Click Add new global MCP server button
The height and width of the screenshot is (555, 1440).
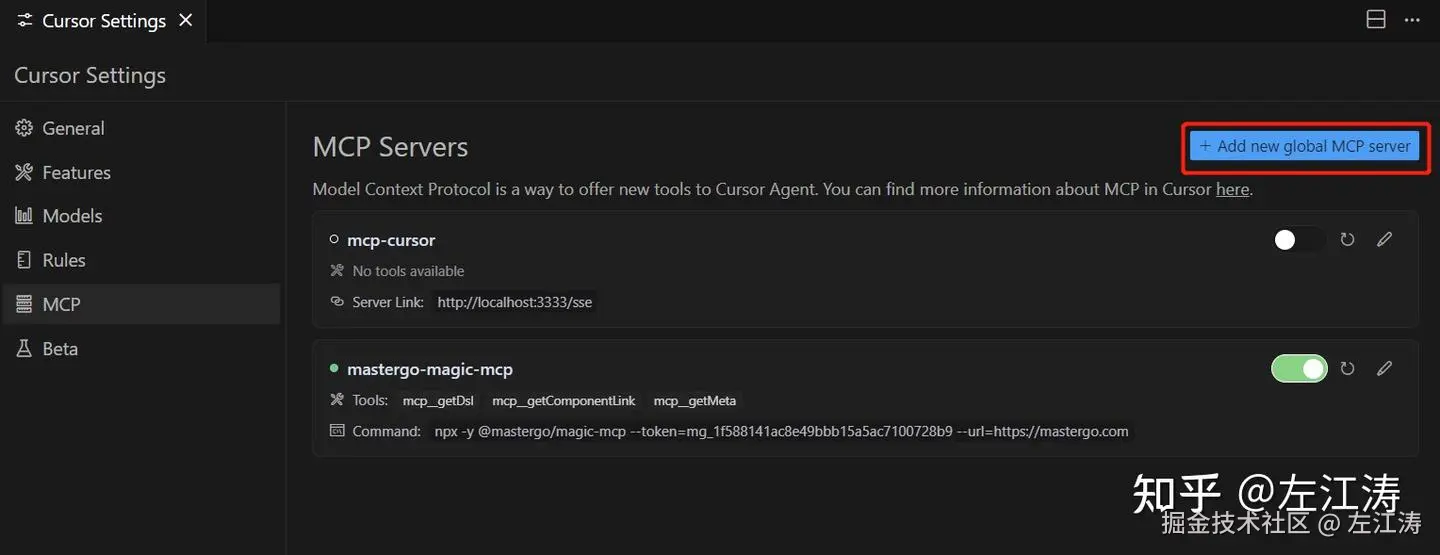pos(1304,146)
